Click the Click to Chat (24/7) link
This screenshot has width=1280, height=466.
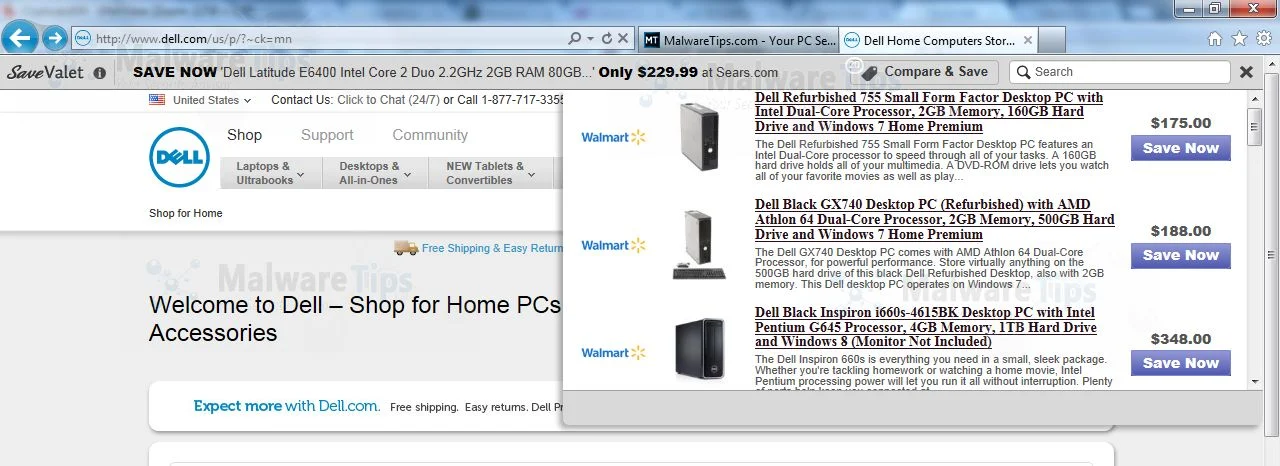click(x=389, y=100)
